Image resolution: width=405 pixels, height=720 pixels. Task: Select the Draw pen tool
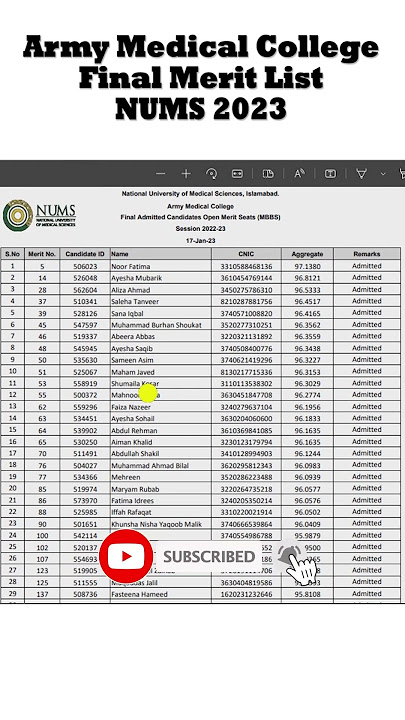coord(361,174)
